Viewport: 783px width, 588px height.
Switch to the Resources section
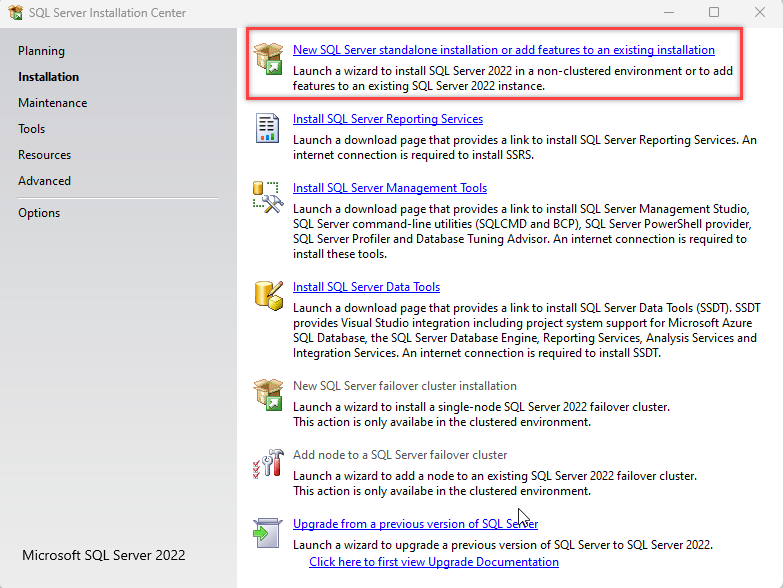click(44, 155)
